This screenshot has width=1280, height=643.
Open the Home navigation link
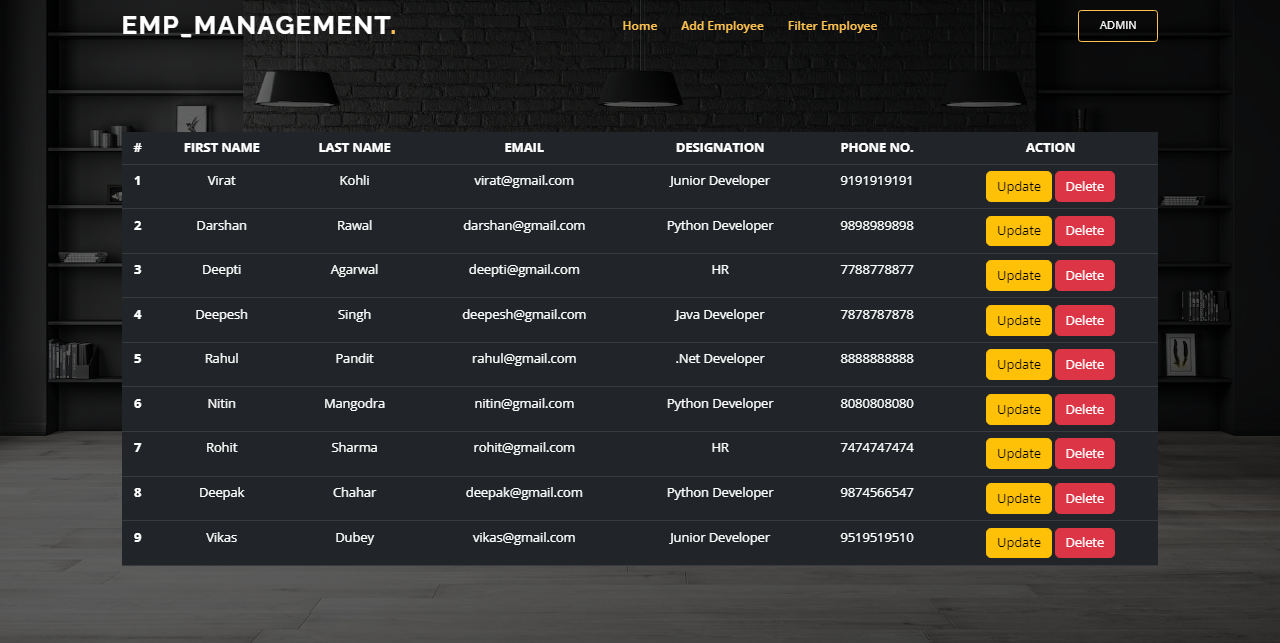[639, 25]
